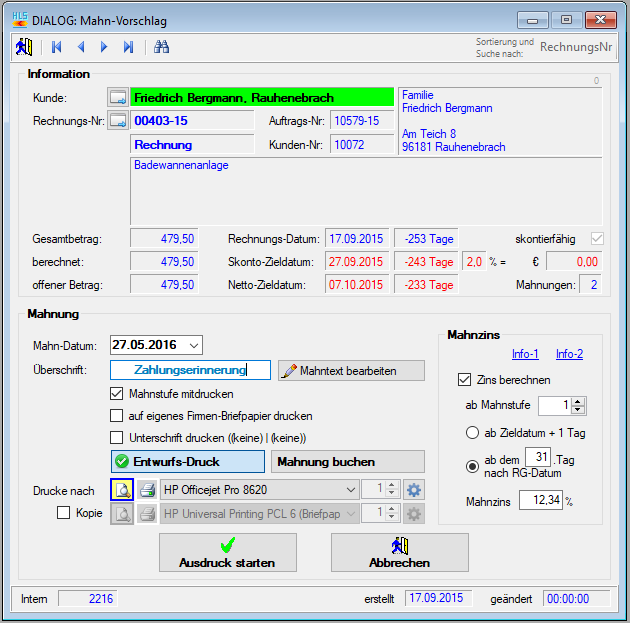Enable printing on own company letterhead
Image resolution: width=630 pixels, height=623 pixels.
117,416
